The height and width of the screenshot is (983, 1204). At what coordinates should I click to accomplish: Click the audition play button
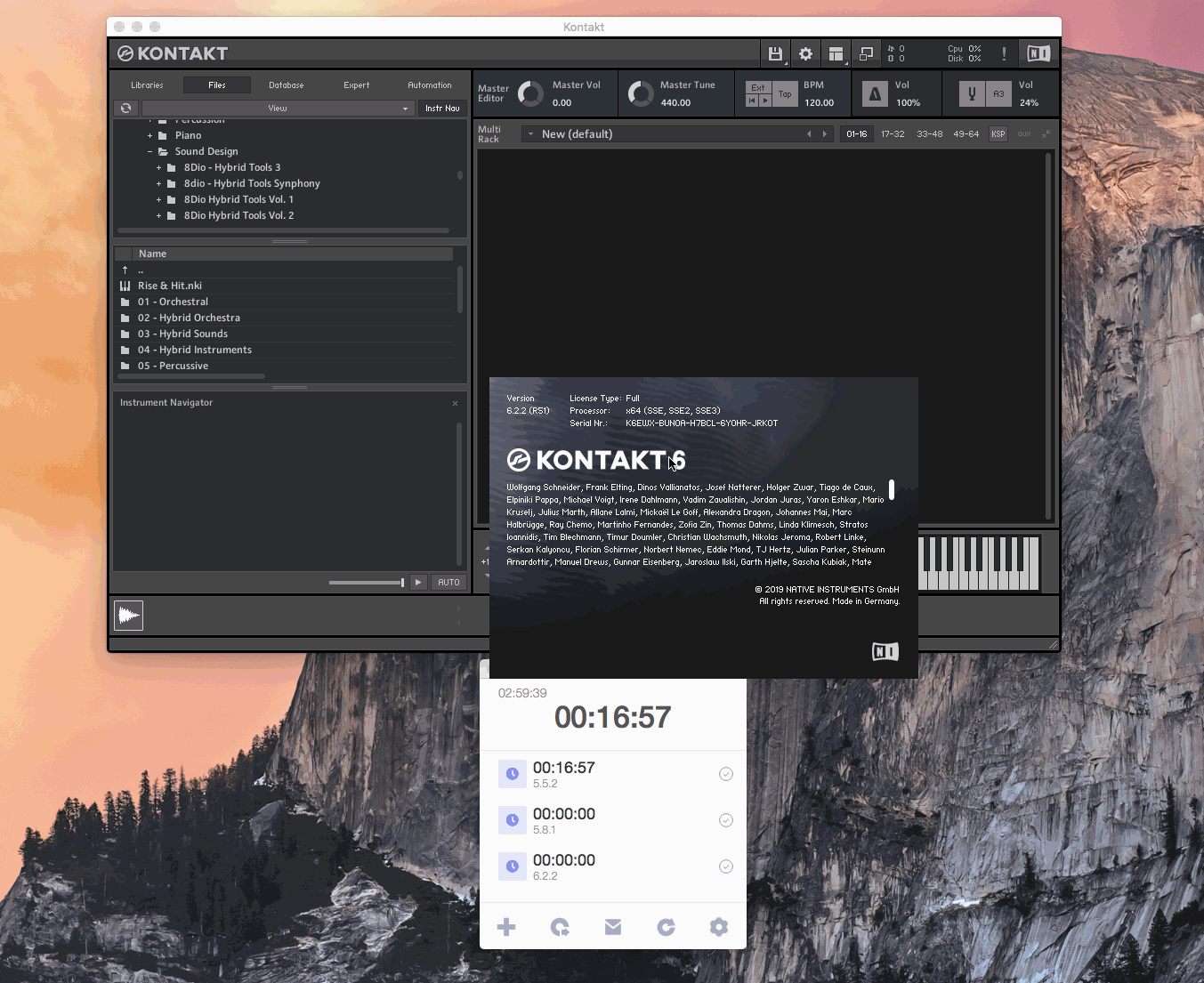[x=418, y=583]
